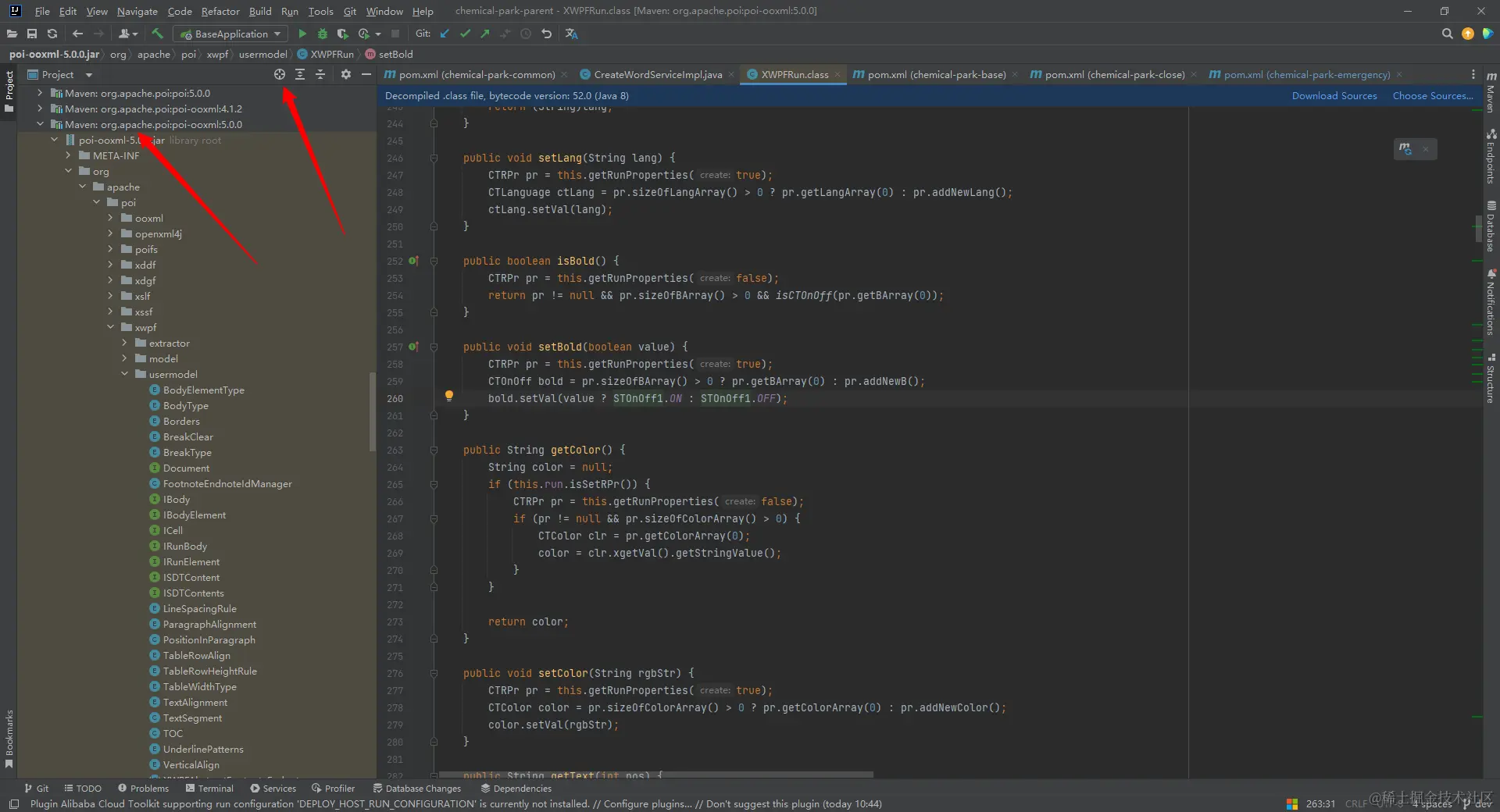Toggle the Project tool window stripe button

pos(9,90)
